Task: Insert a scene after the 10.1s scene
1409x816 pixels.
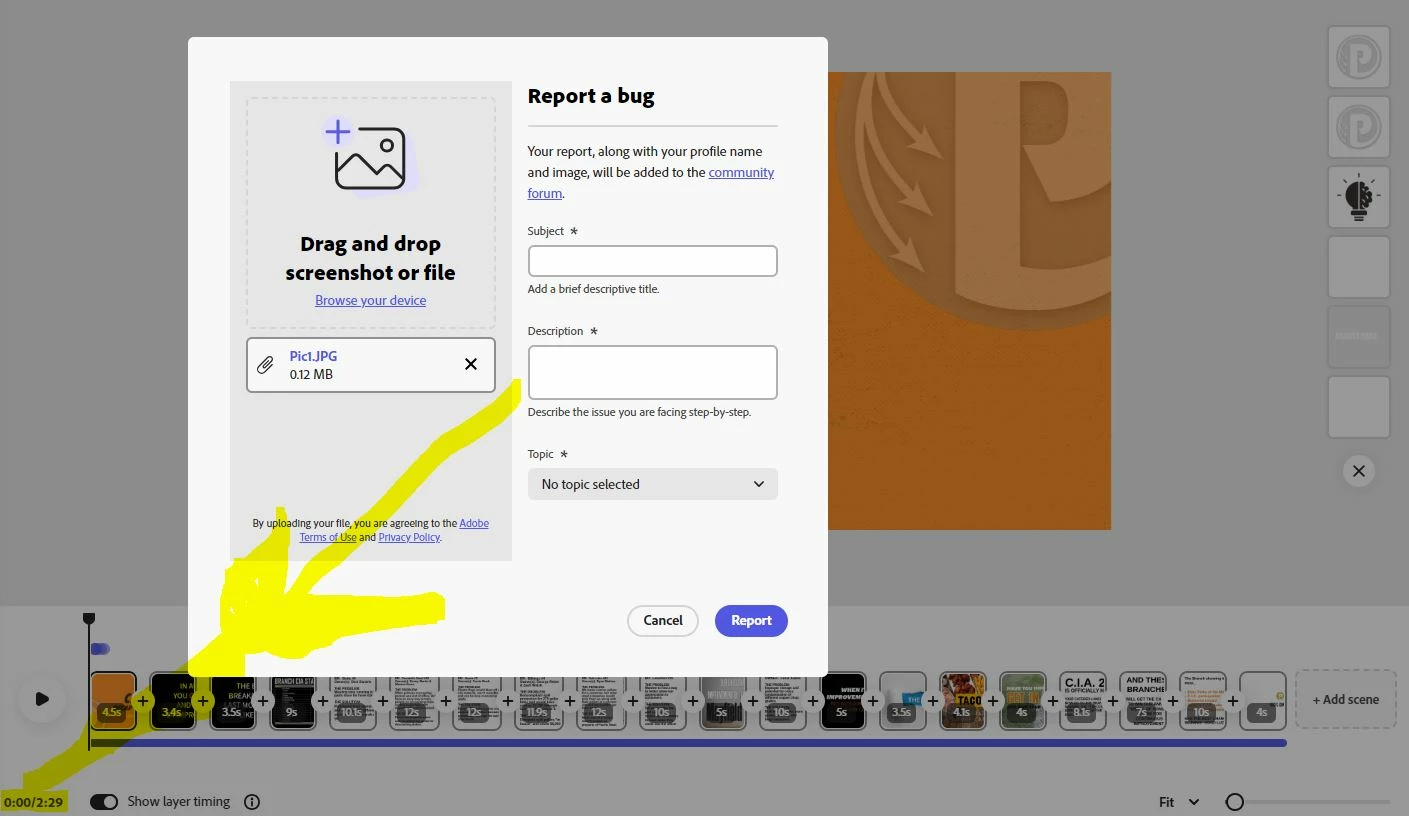Action: 383,701
